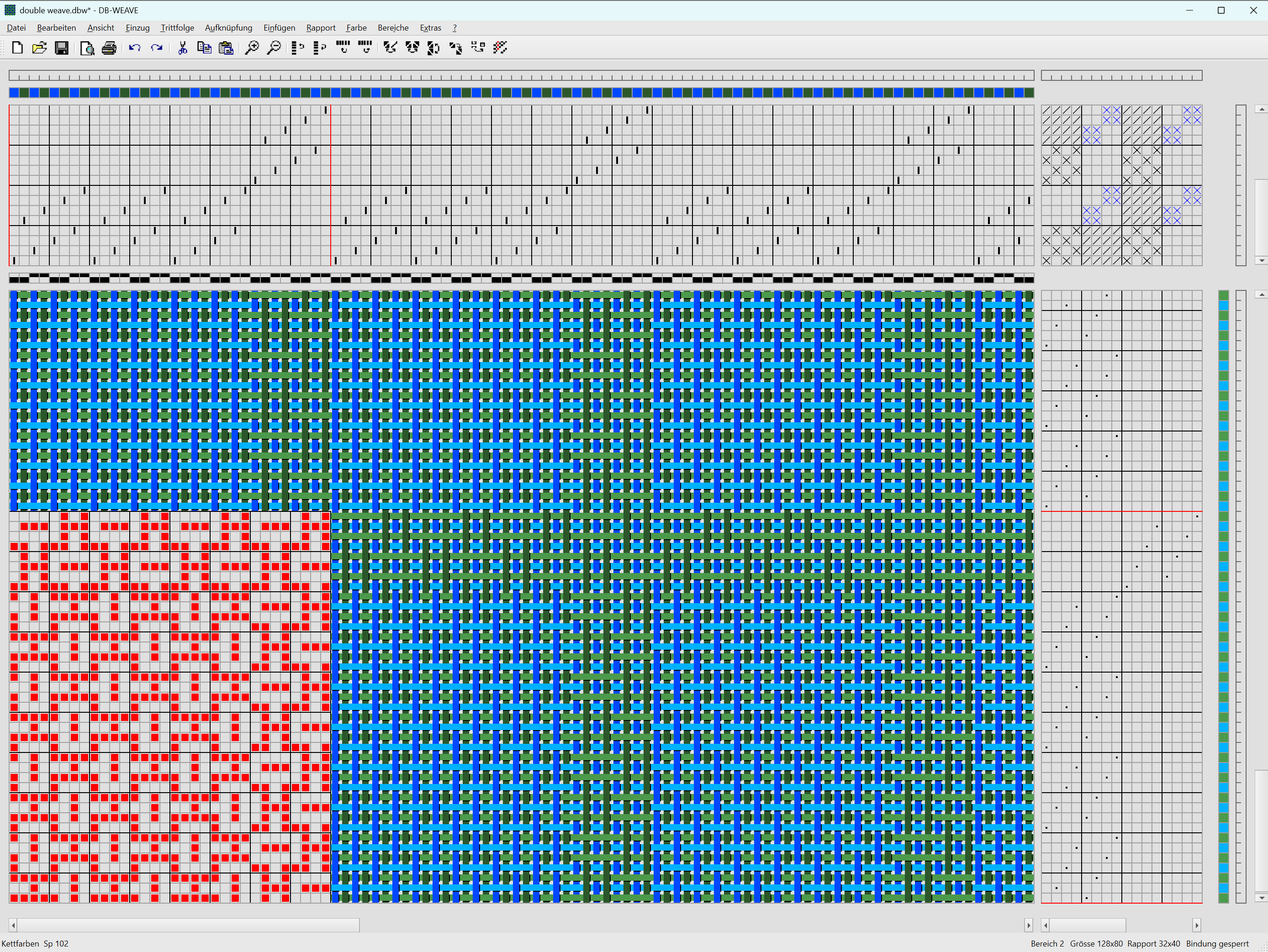Open the Bearbeiten menu

56,27
